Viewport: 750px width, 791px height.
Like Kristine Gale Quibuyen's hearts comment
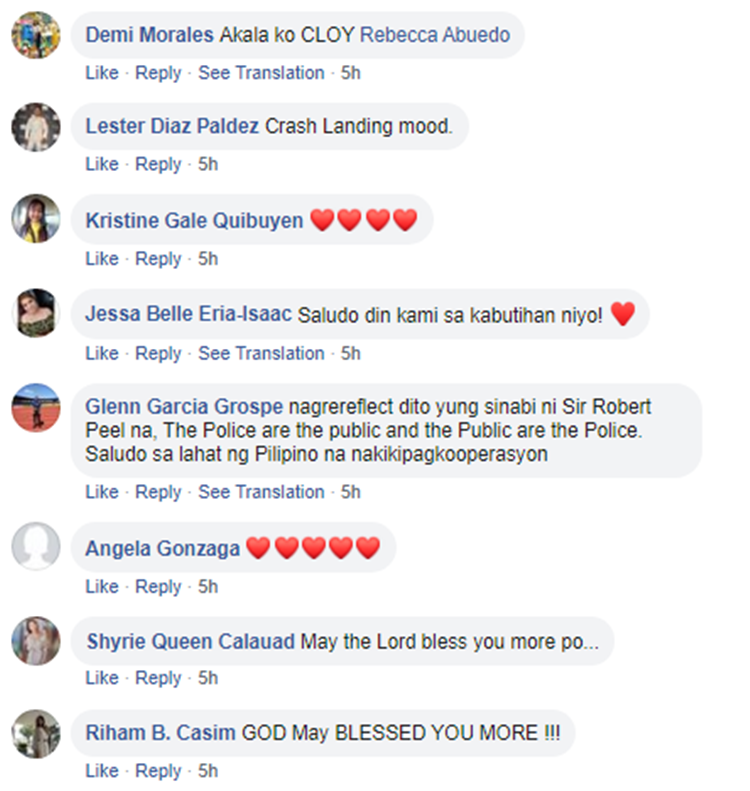[x=102, y=259]
